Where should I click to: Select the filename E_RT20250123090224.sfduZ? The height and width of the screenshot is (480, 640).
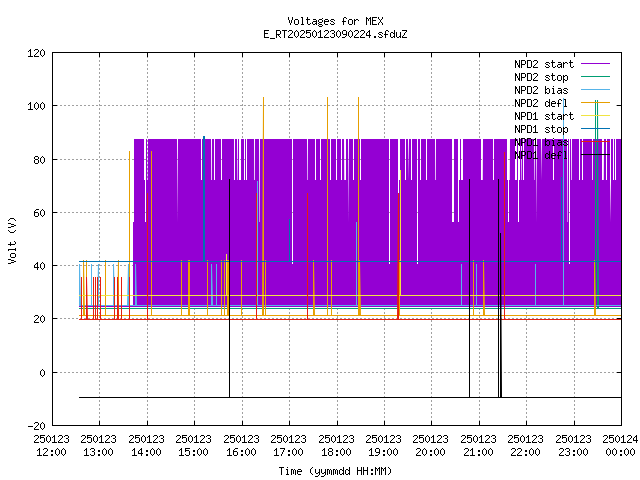pyautogui.click(x=335, y=34)
